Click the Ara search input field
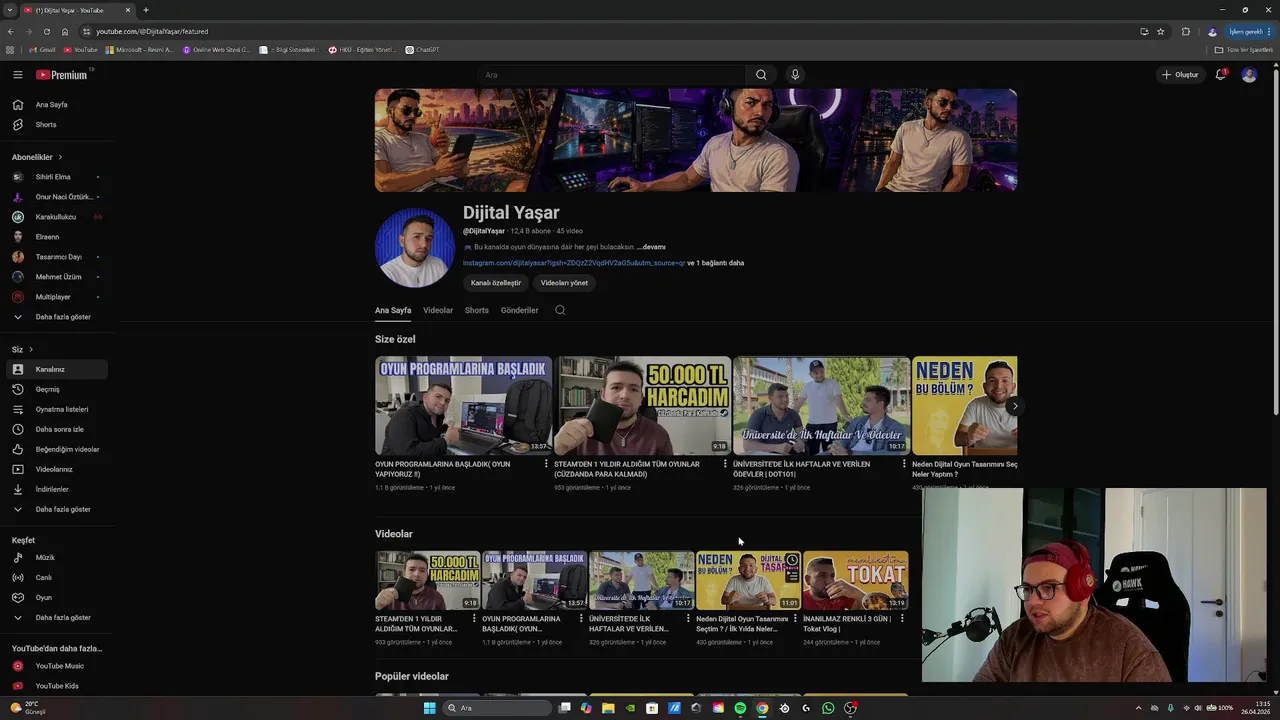 pos(610,75)
